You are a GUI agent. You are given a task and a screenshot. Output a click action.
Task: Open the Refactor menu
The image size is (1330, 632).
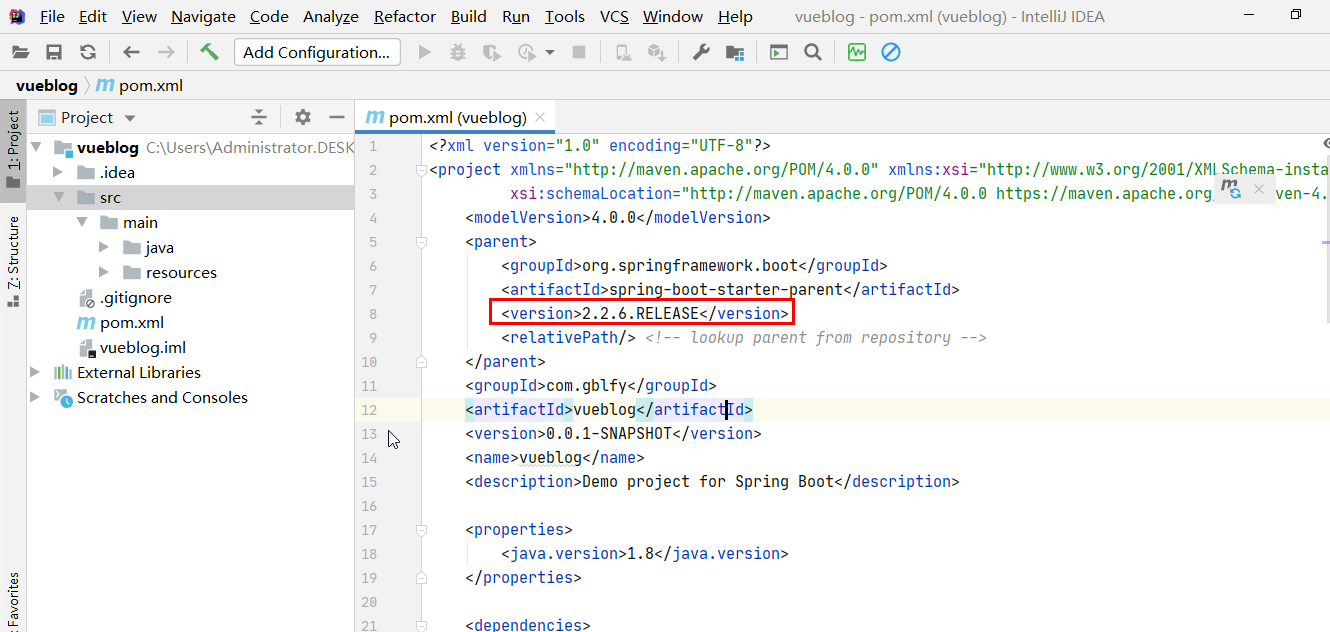point(405,16)
